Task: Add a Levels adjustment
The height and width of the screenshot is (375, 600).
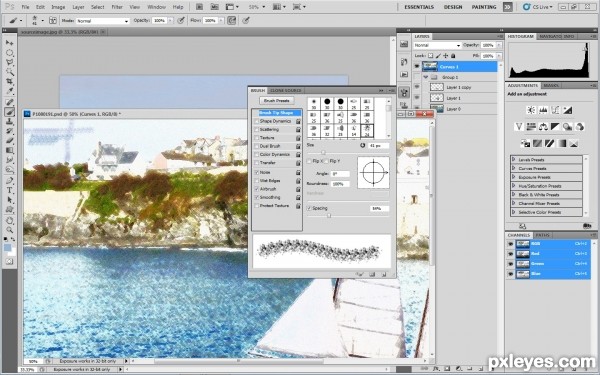Action: [543, 110]
